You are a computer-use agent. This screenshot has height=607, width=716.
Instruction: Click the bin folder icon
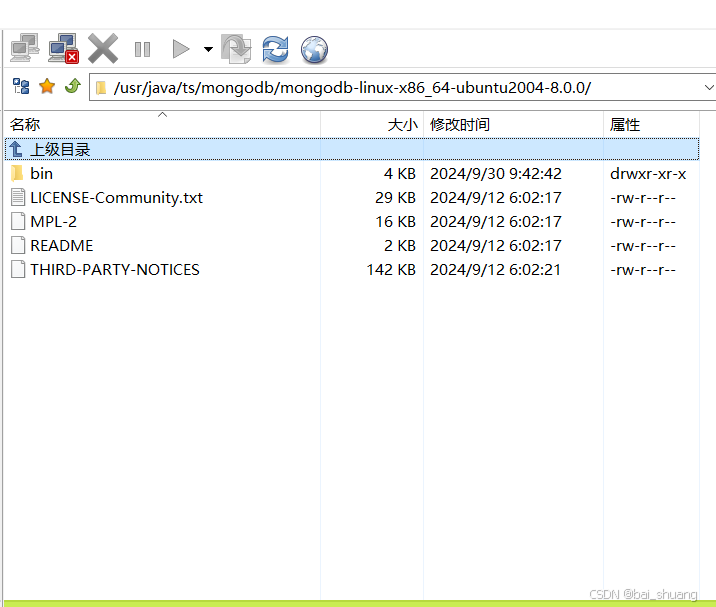coord(17,173)
